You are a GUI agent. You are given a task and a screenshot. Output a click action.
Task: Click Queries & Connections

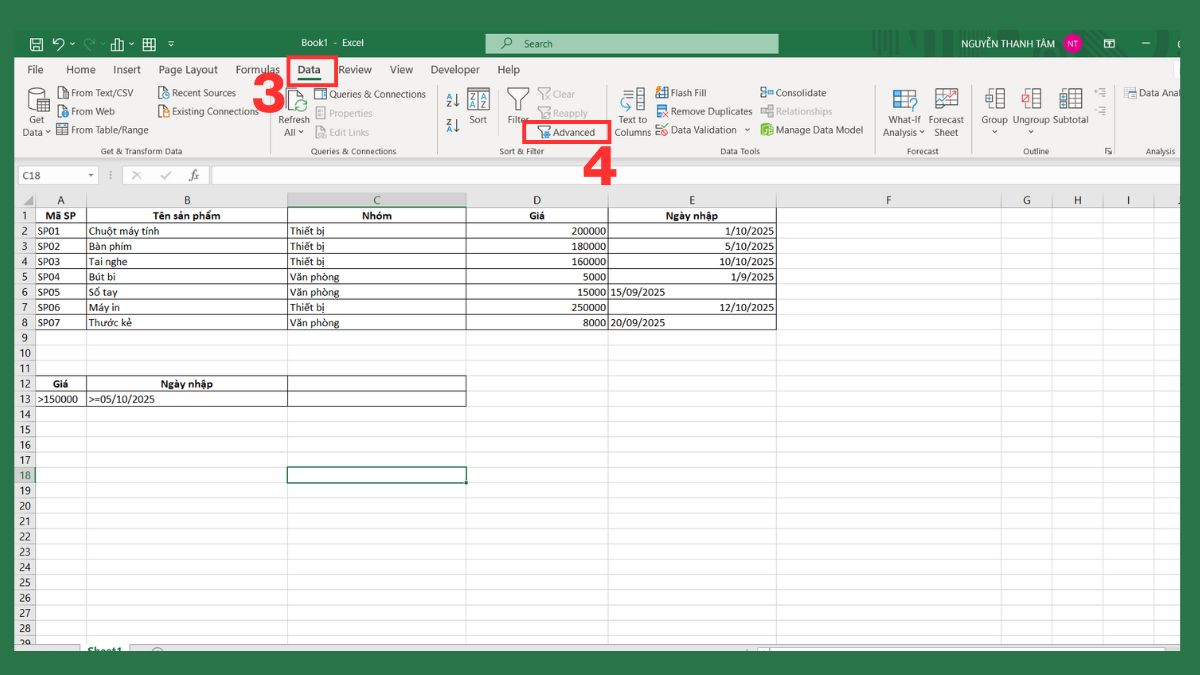(x=370, y=92)
